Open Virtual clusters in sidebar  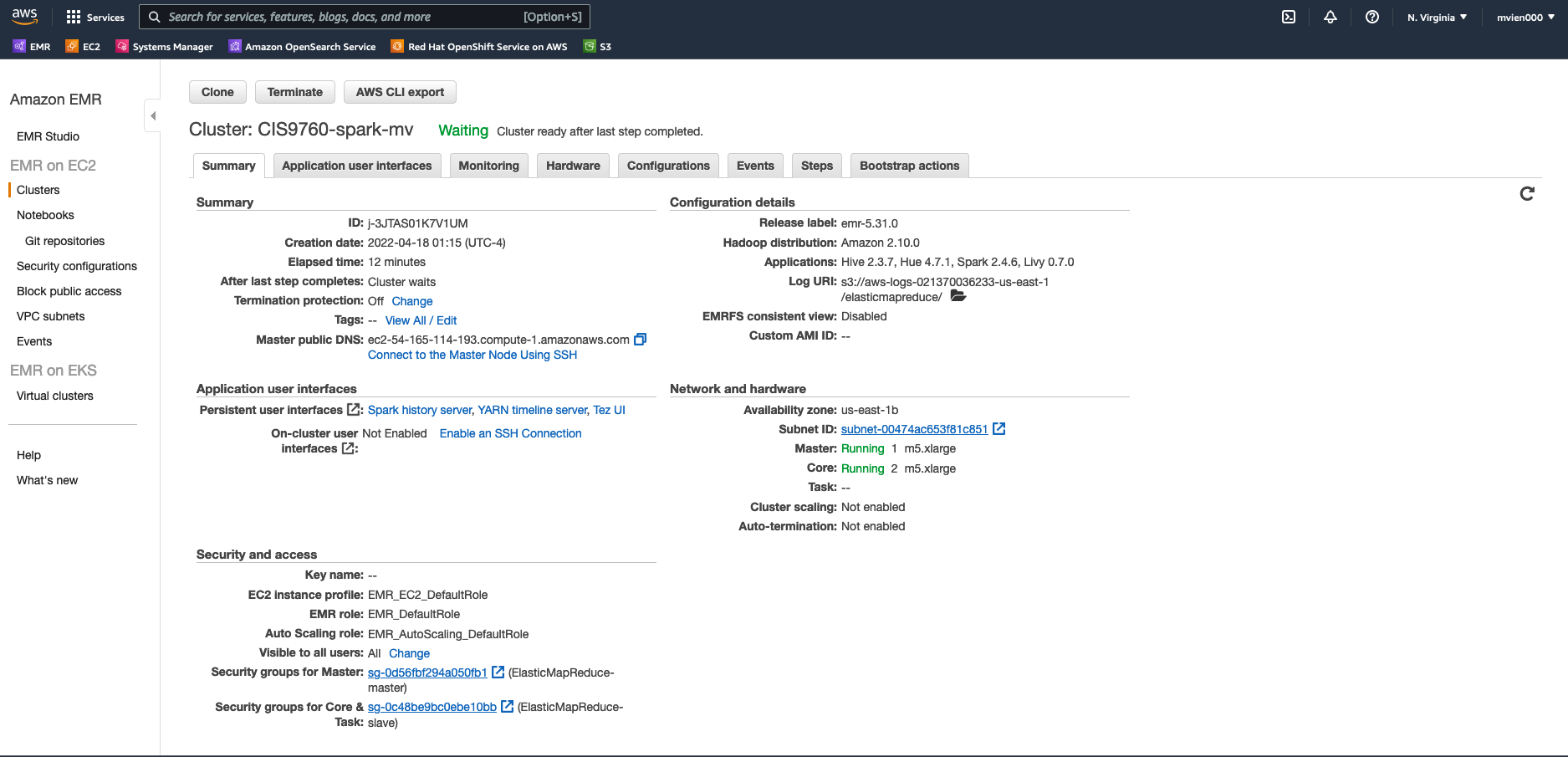tap(55, 396)
